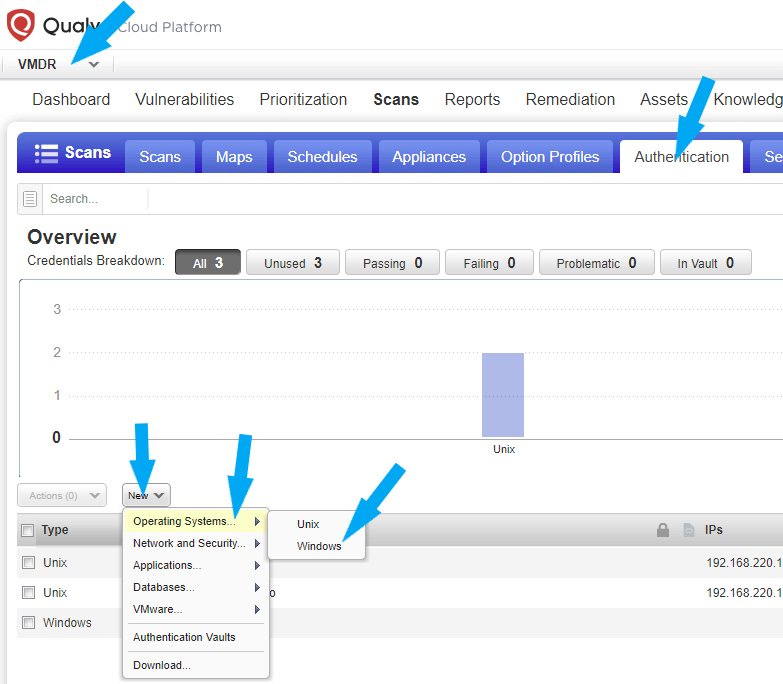Click the Qualys shield logo
Viewport: 783px width, 684px height.
click(20, 25)
